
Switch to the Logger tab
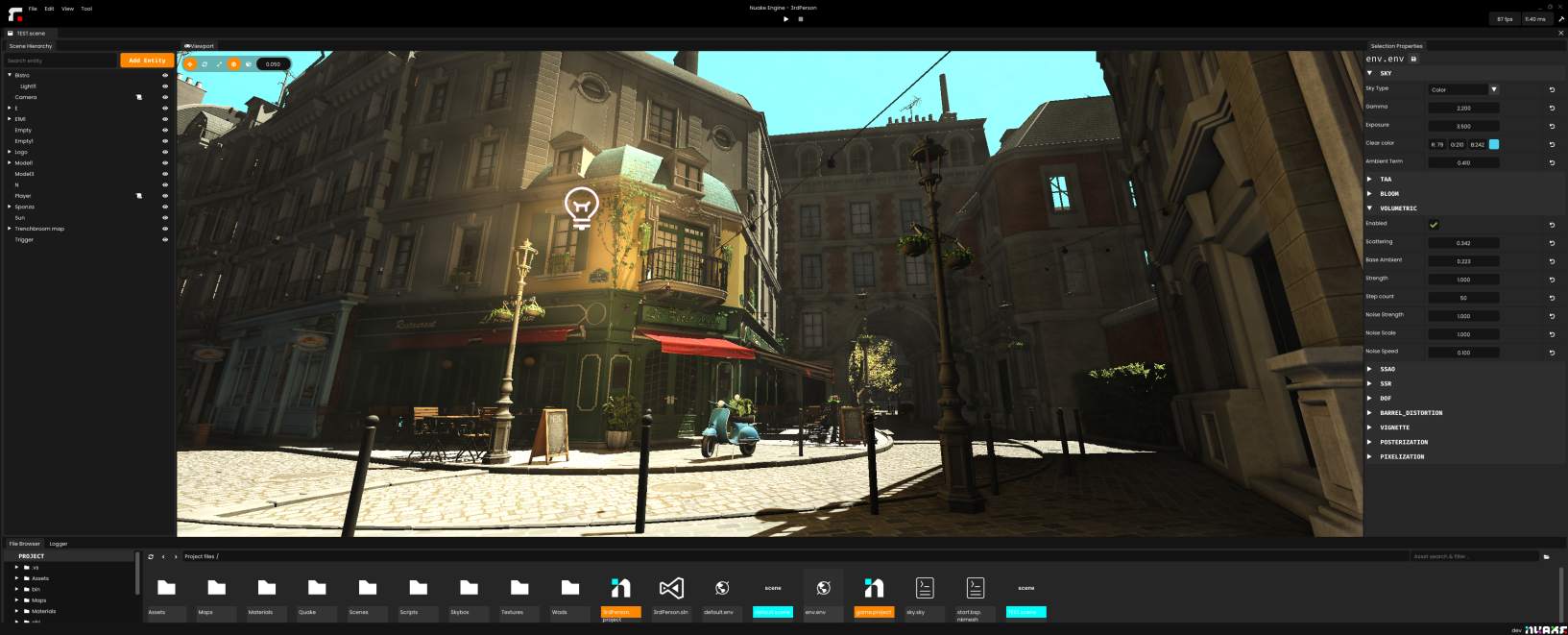[x=59, y=544]
